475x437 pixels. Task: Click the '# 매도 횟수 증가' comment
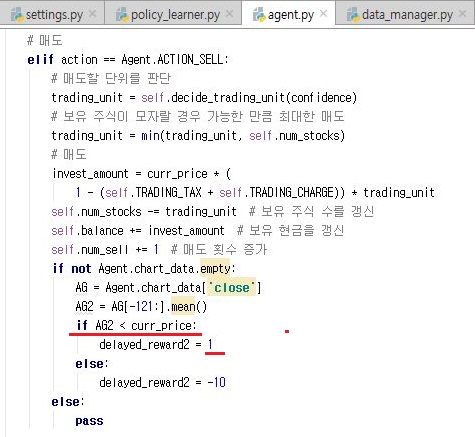[219, 249]
